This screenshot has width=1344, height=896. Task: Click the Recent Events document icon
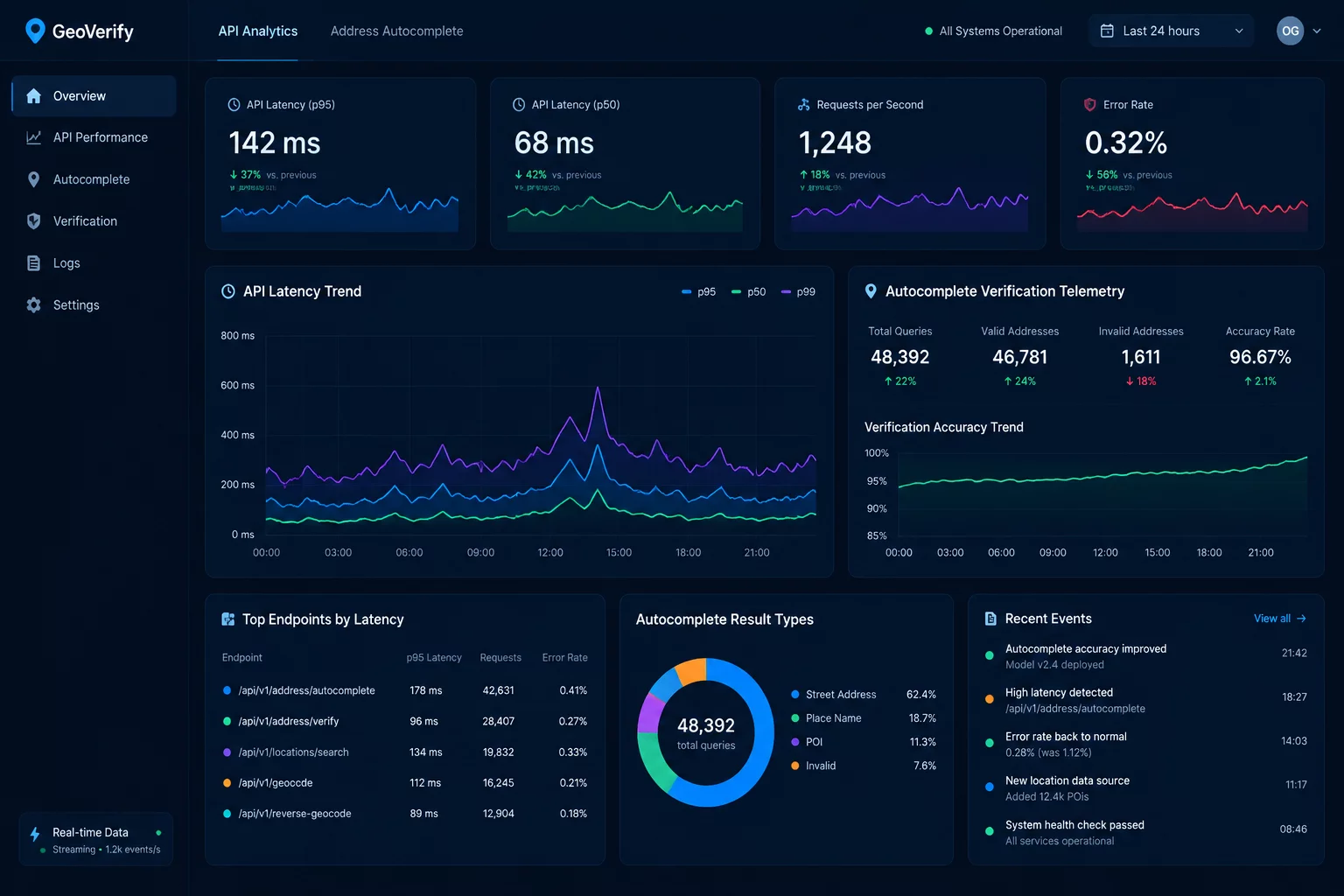click(x=990, y=619)
